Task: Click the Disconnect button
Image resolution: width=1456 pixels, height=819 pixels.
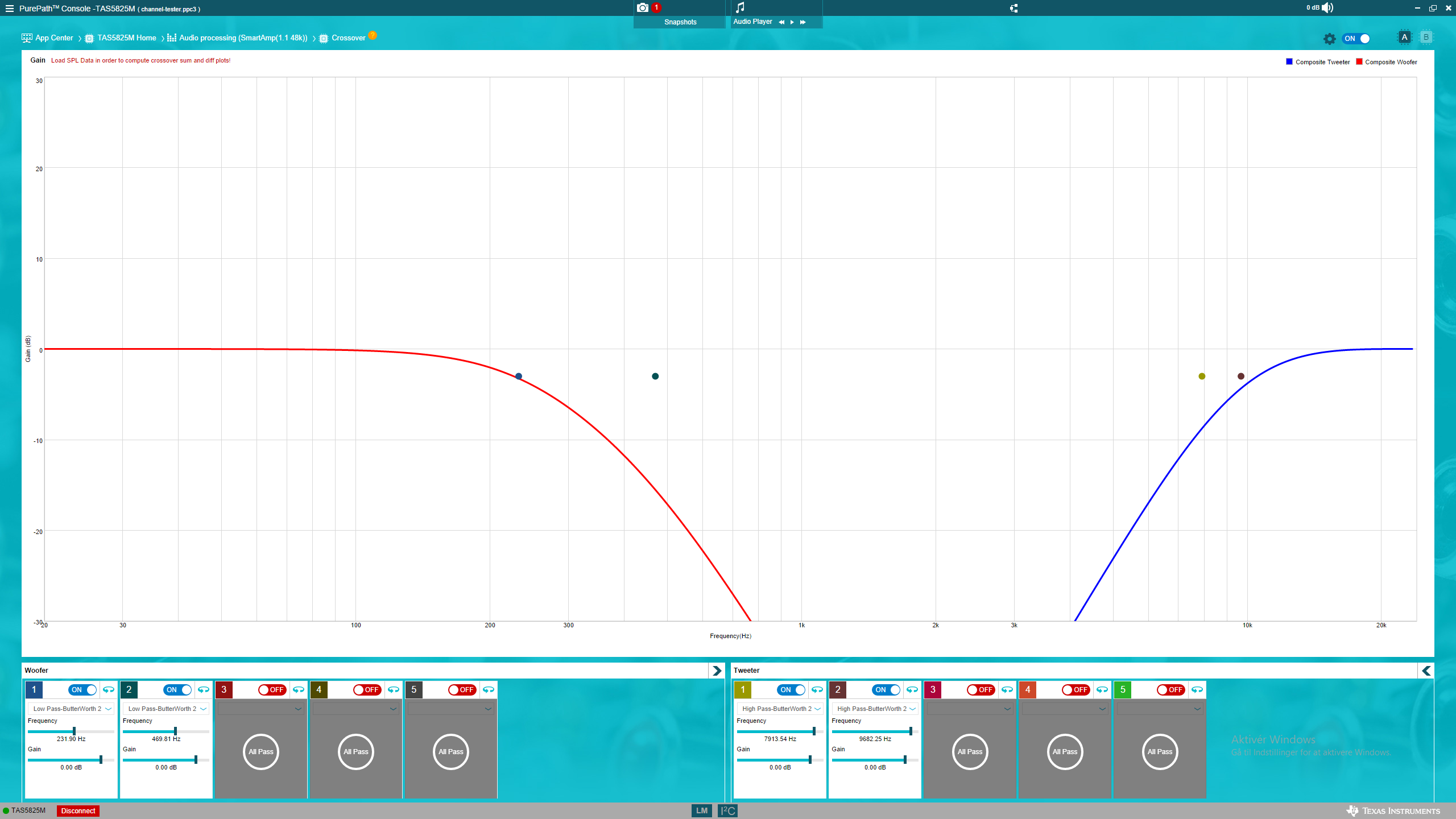Action: [x=78, y=811]
